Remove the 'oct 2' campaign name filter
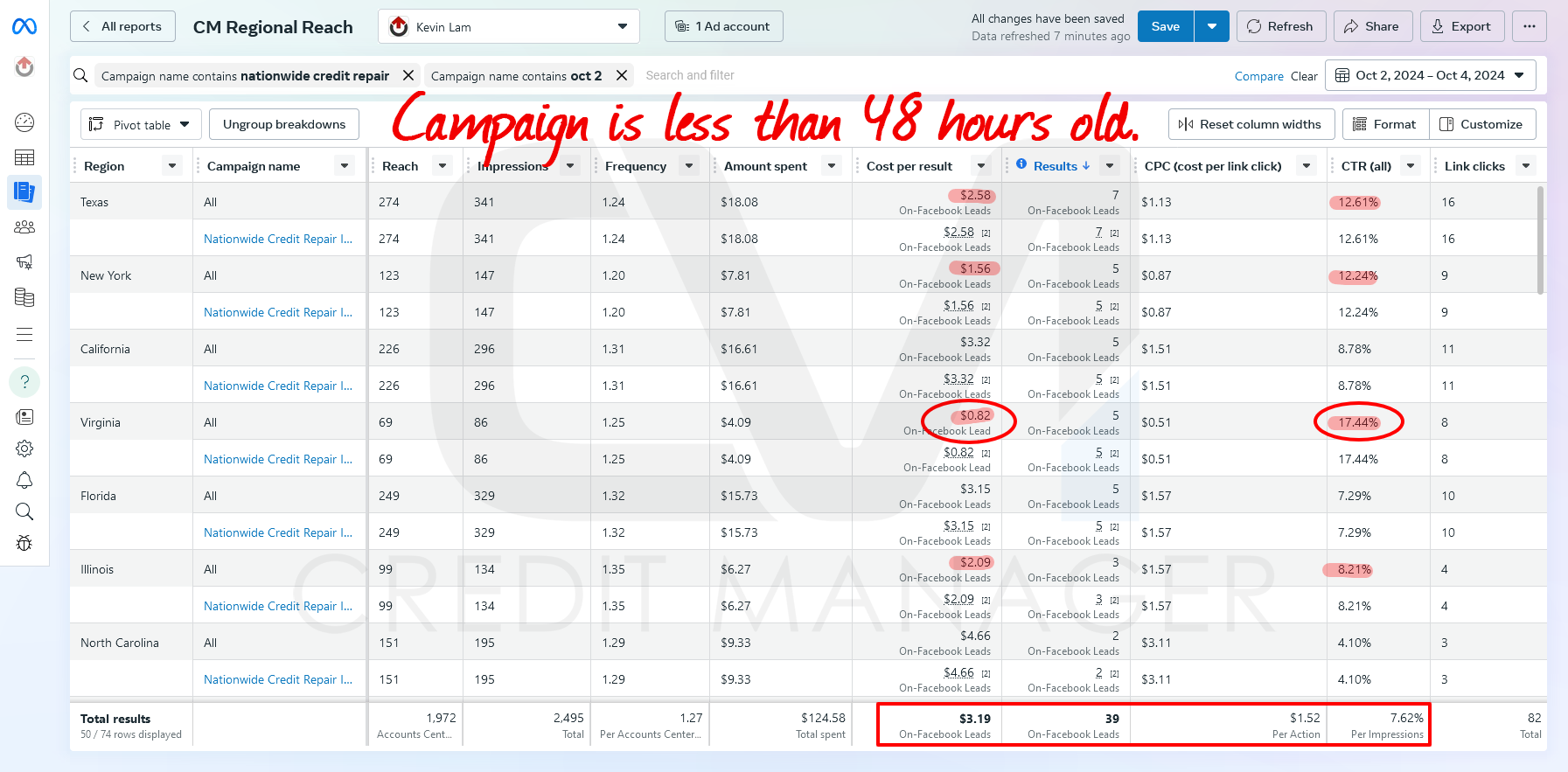The image size is (1568, 772). click(x=622, y=76)
